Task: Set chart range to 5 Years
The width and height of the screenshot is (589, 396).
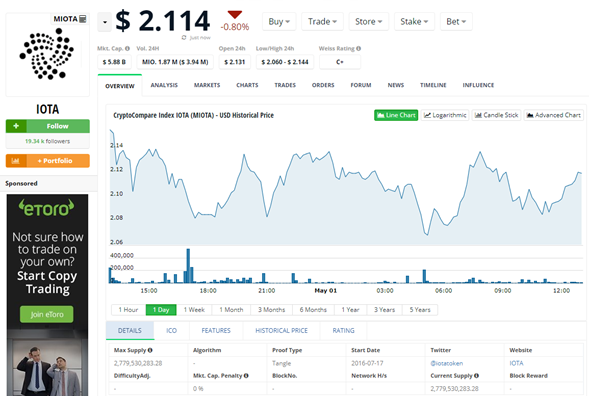Action: (x=420, y=310)
